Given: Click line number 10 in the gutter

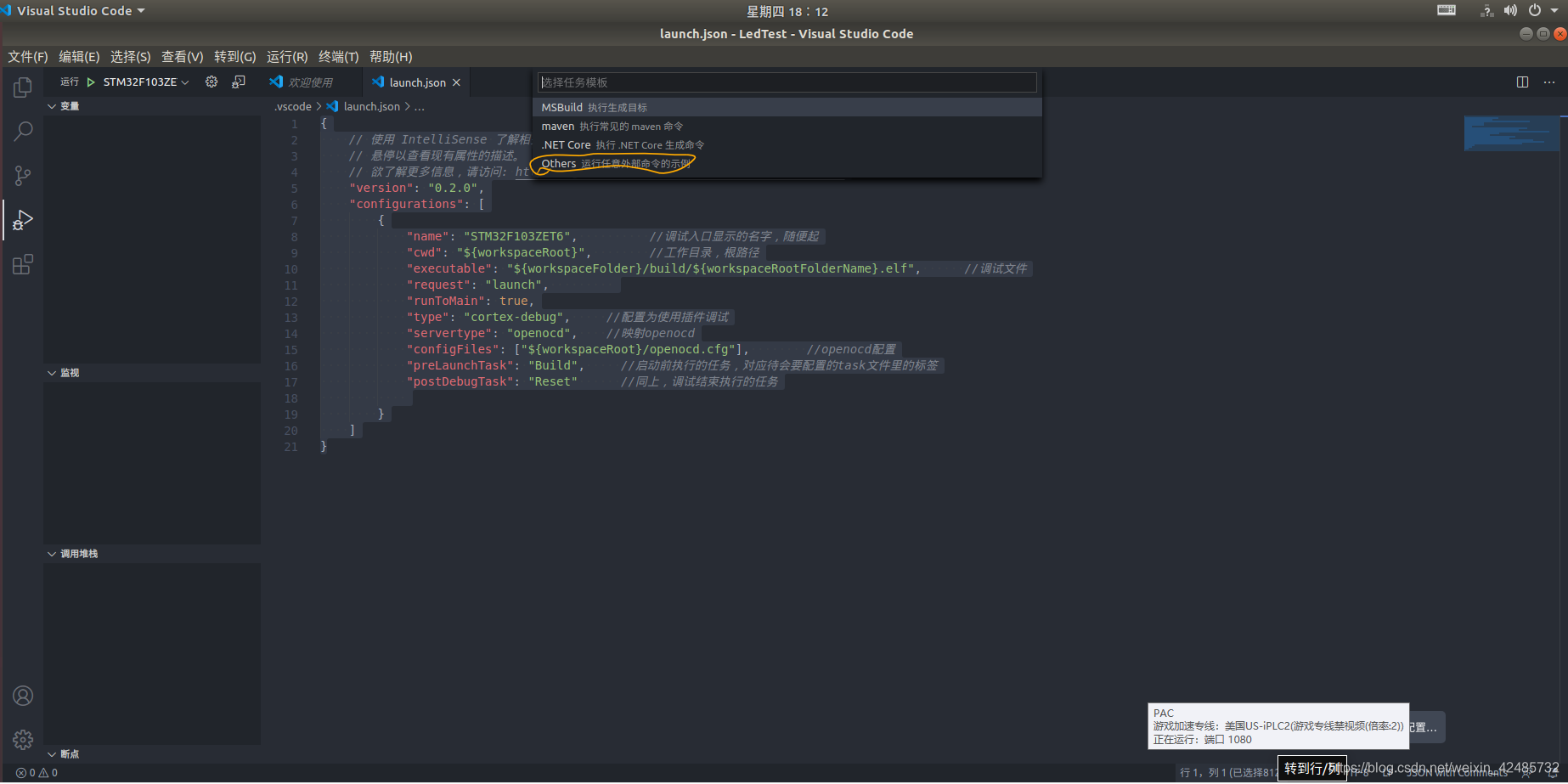Looking at the screenshot, I should tap(291, 269).
